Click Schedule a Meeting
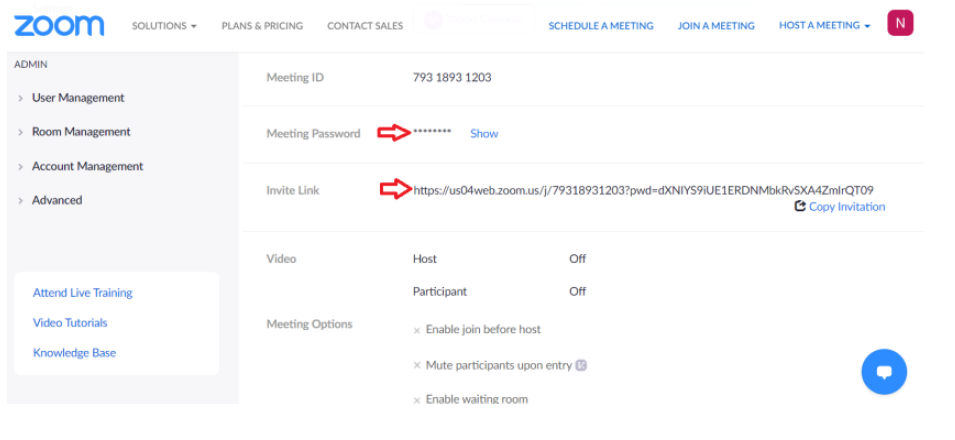The height and width of the screenshot is (440, 955). coord(600,26)
